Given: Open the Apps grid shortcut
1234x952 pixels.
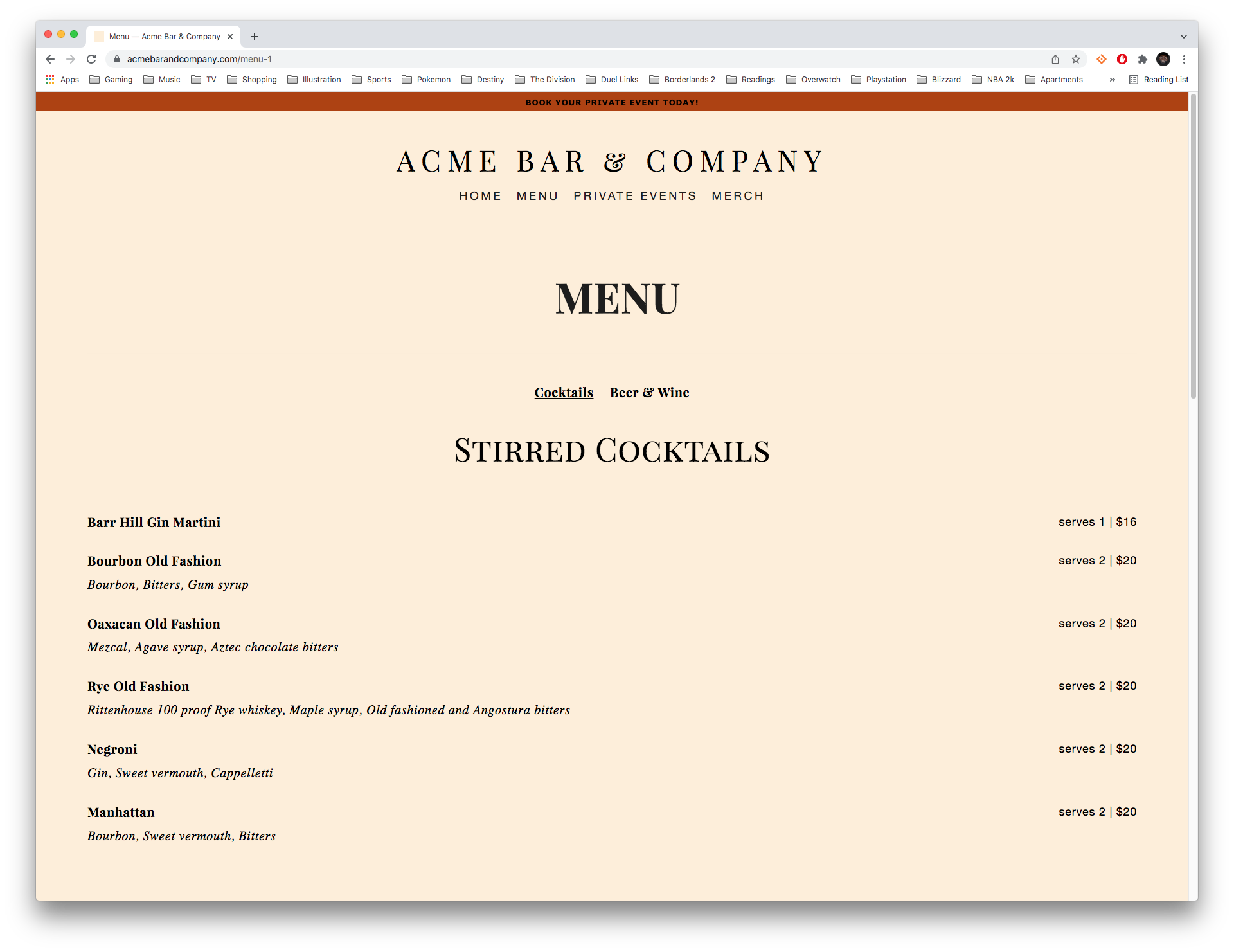Looking at the screenshot, I should 62,80.
